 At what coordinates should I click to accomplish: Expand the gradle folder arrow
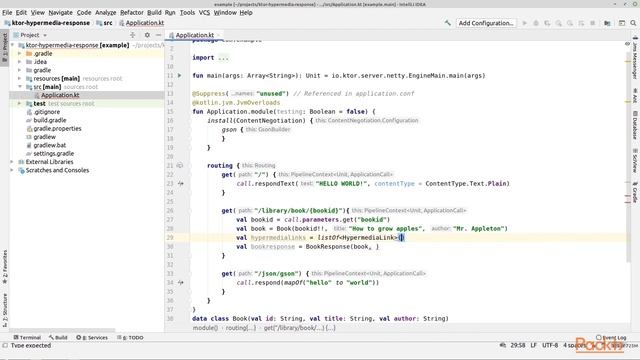click(x=19, y=70)
